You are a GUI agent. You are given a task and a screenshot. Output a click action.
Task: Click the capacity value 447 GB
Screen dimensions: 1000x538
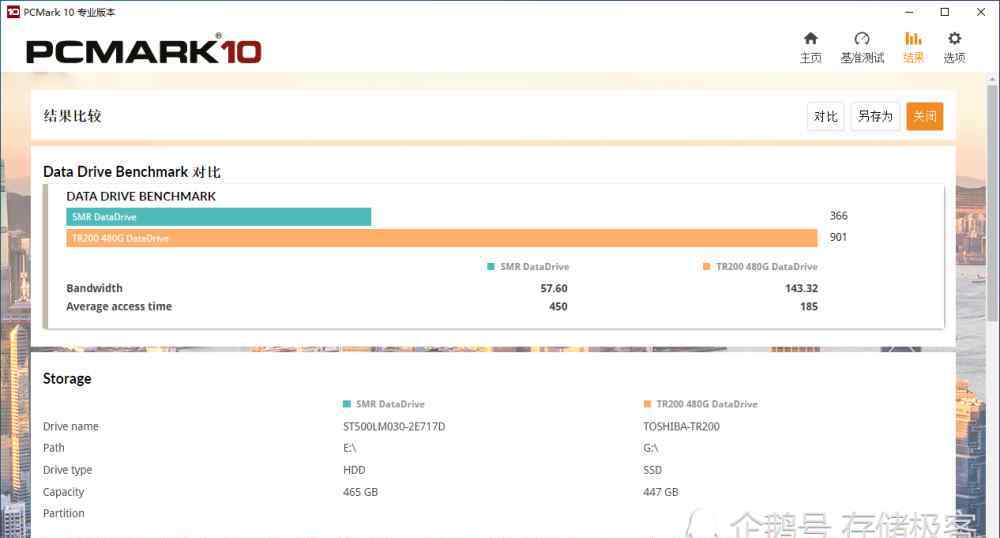pyautogui.click(x=661, y=492)
